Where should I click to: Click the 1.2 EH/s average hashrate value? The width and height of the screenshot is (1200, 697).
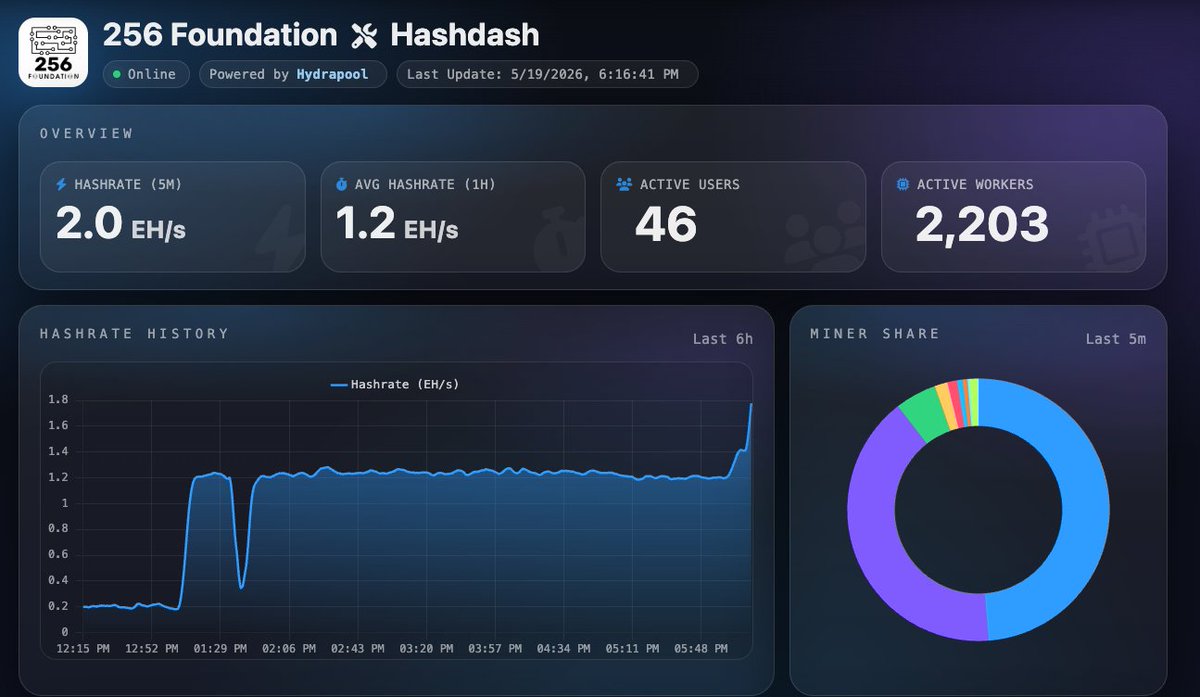tap(398, 225)
